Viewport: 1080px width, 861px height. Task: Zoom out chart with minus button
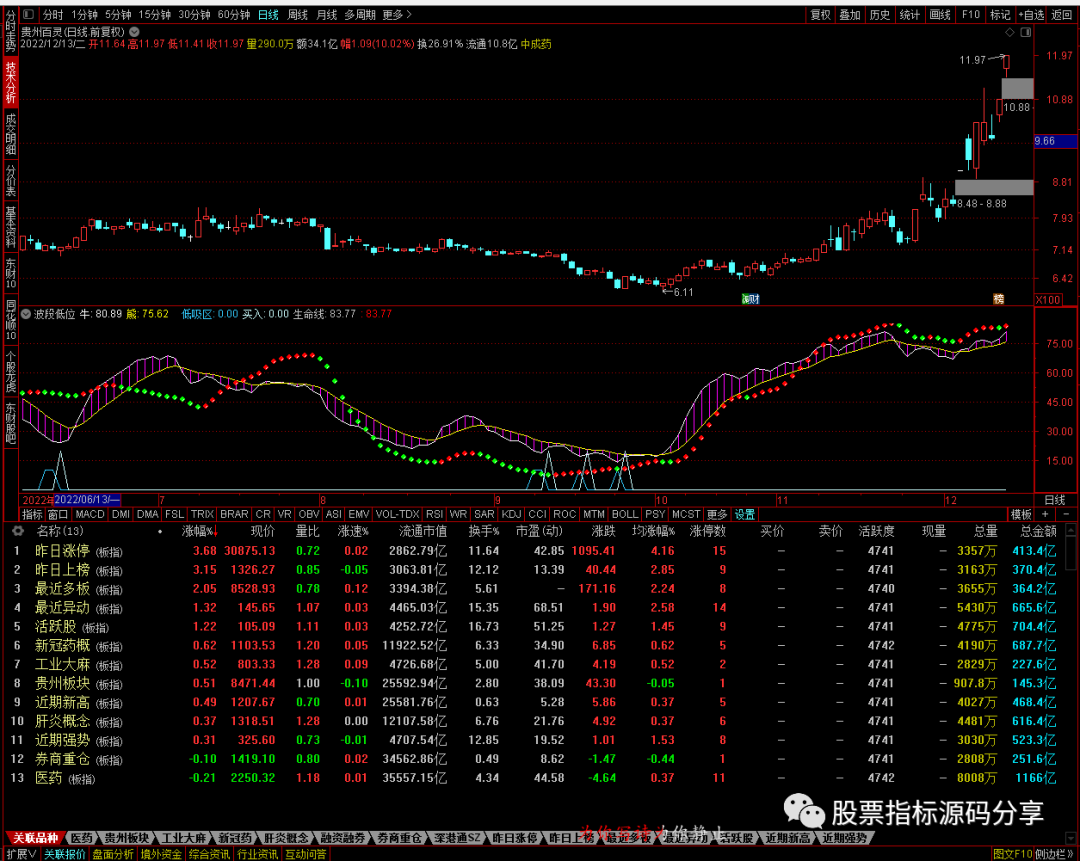pos(1066,515)
